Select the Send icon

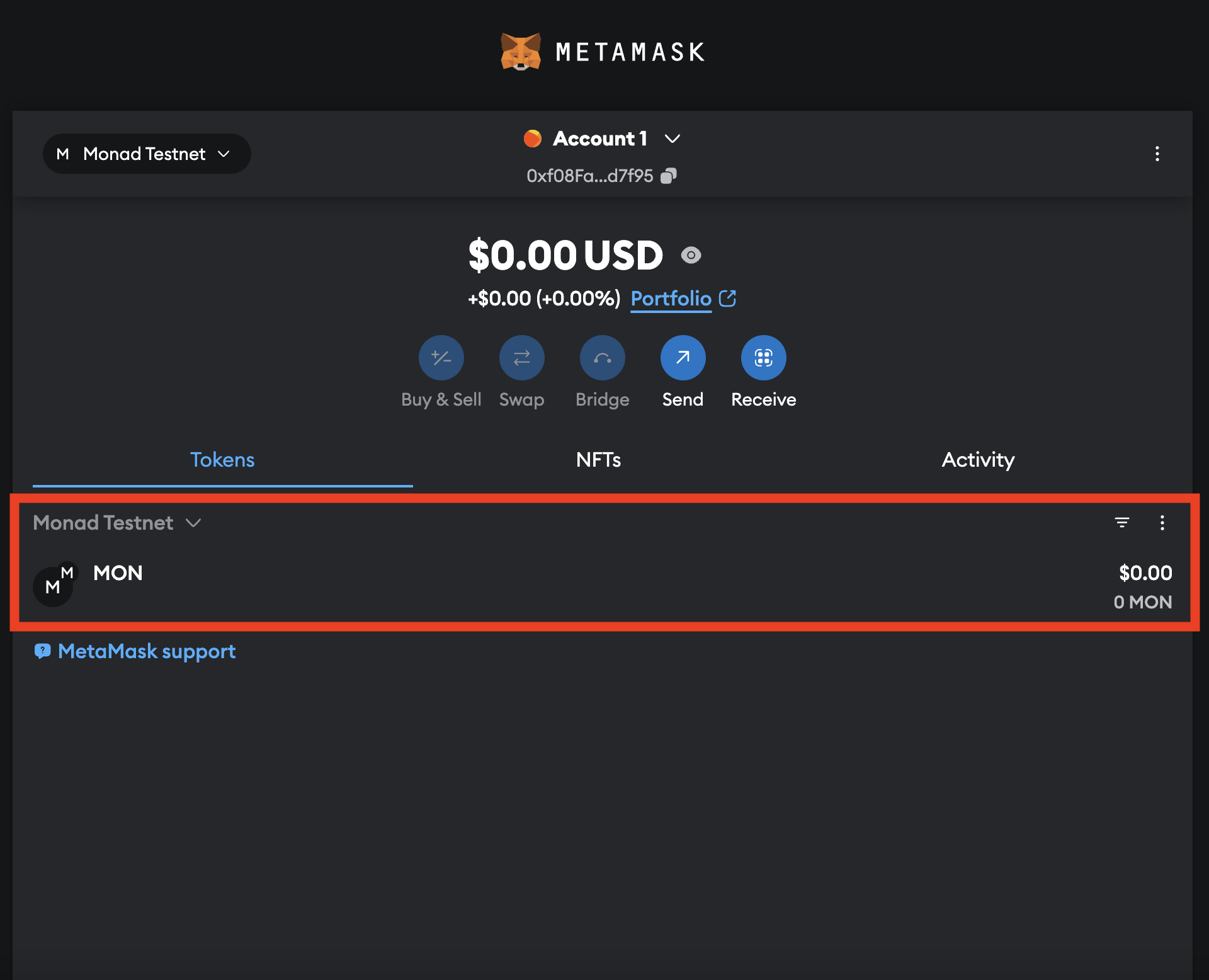pyautogui.click(x=683, y=357)
